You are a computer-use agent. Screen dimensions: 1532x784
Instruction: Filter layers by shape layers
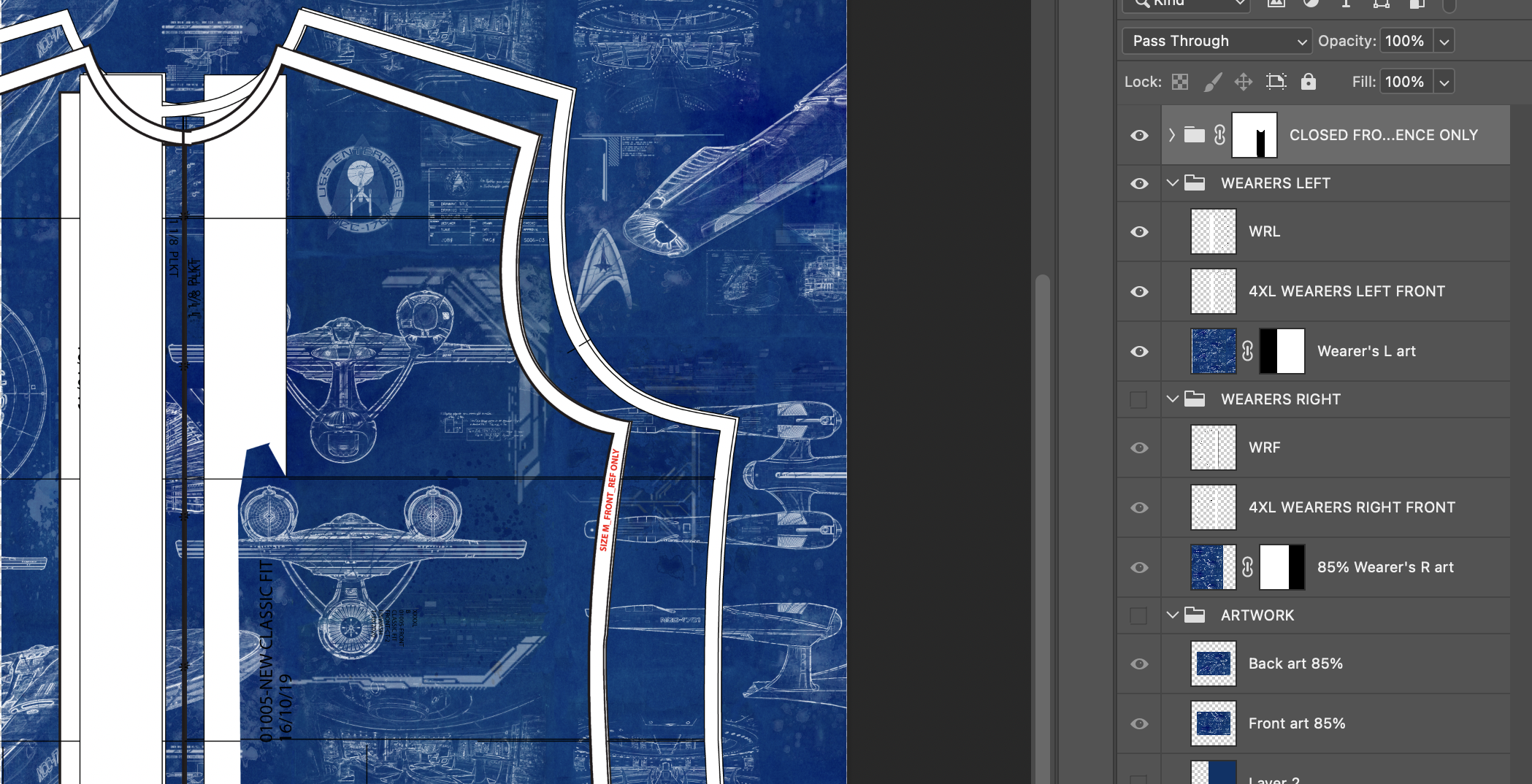(x=1381, y=4)
